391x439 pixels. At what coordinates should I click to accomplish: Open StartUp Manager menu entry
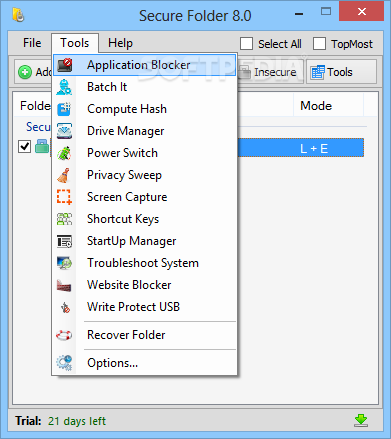[144, 241]
